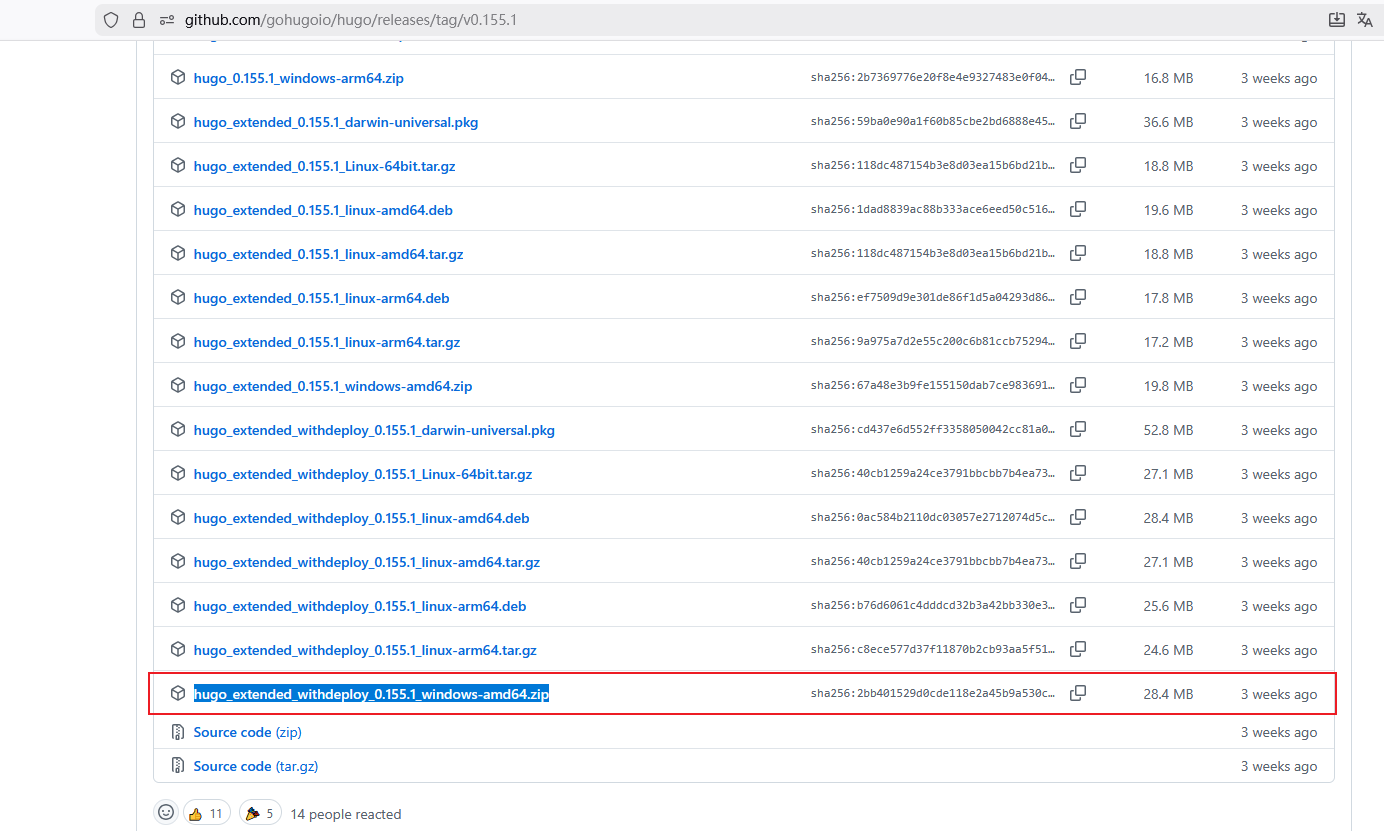This screenshot has width=1384, height=831.
Task: Download hugo_extended_withdeploy_0.155.1_linux-arm64.tar.gz
Action: (x=365, y=650)
